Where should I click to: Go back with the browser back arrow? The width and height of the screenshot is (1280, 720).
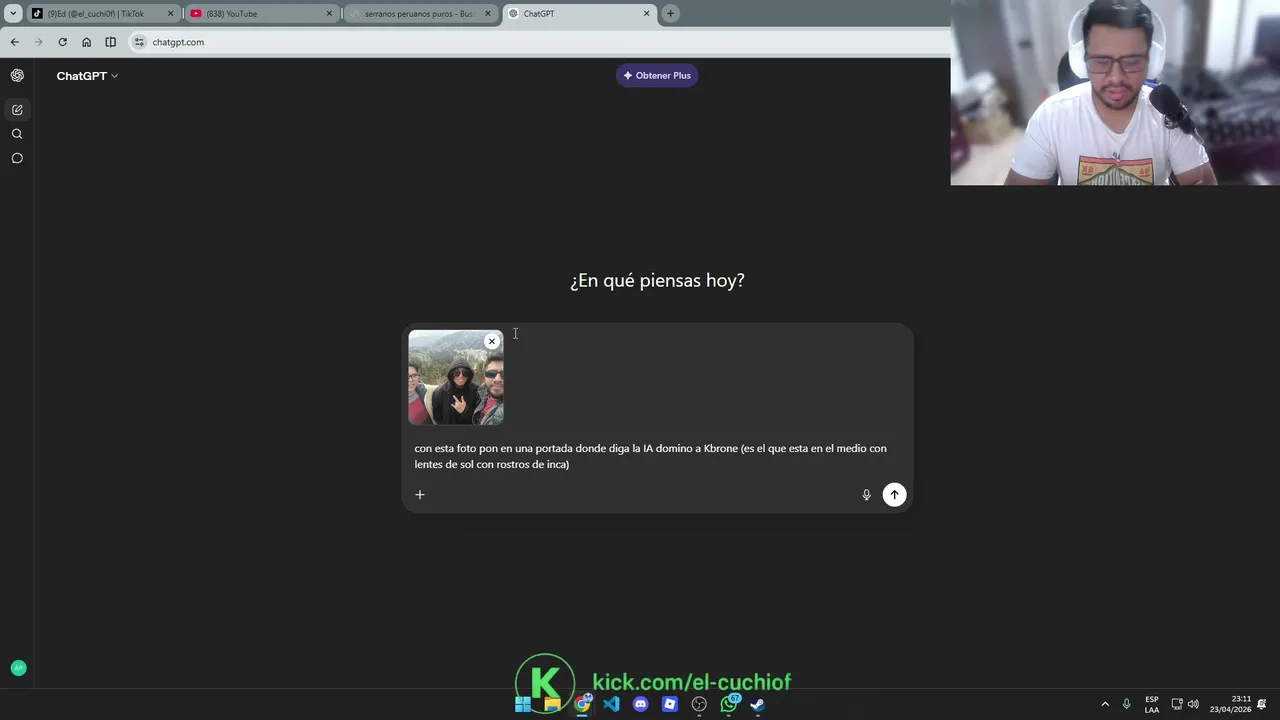(x=14, y=42)
